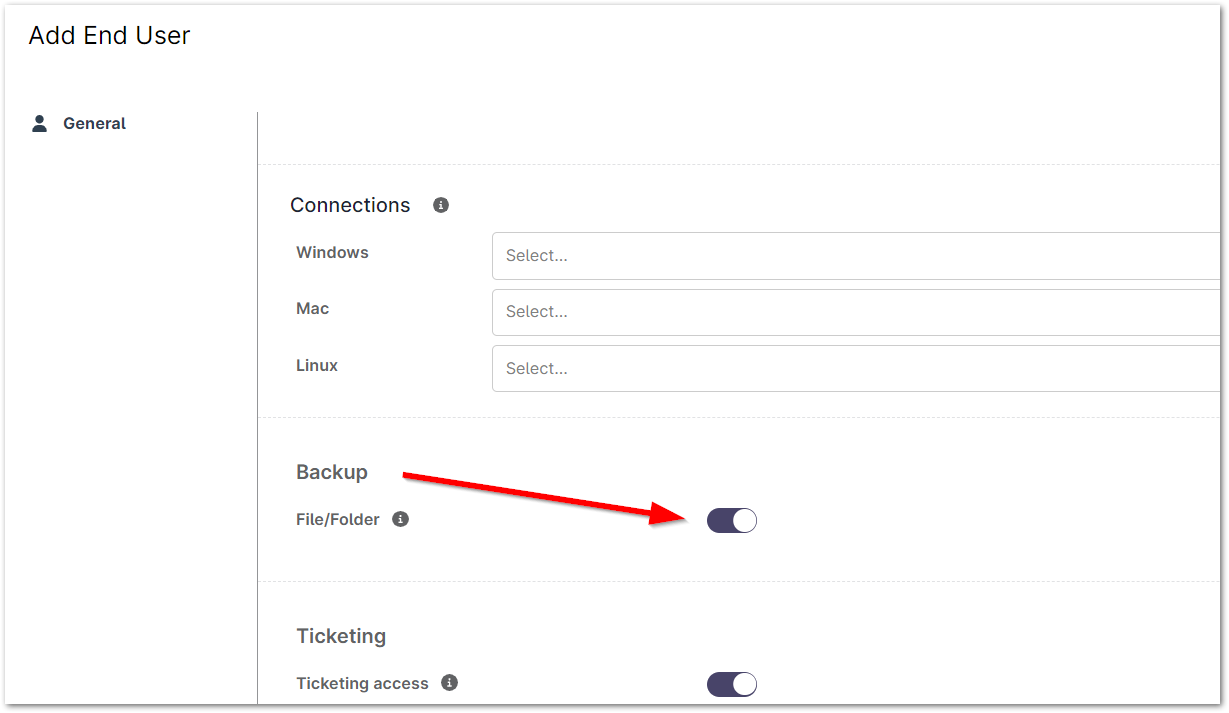Select the General sidebar tab
The width and height of the screenshot is (1229, 713).
point(94,124)
